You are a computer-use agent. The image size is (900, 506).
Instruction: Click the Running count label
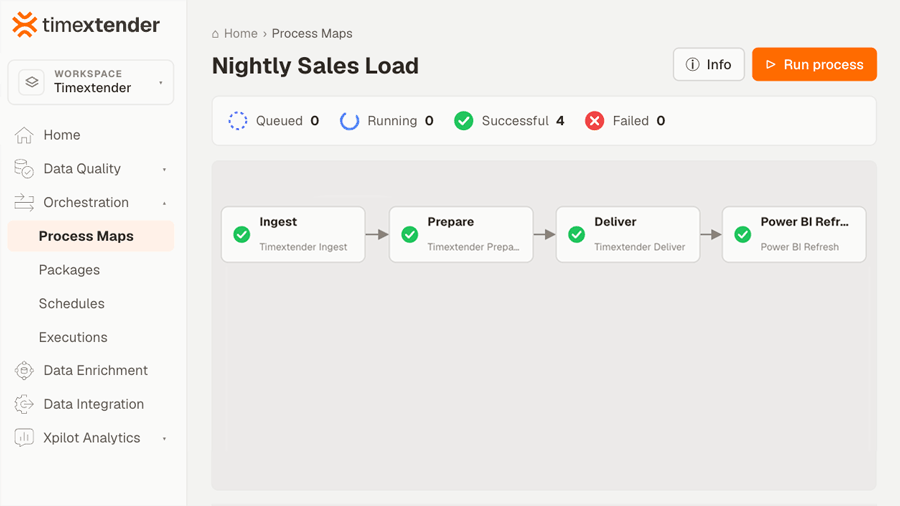[x=400, y=120]
